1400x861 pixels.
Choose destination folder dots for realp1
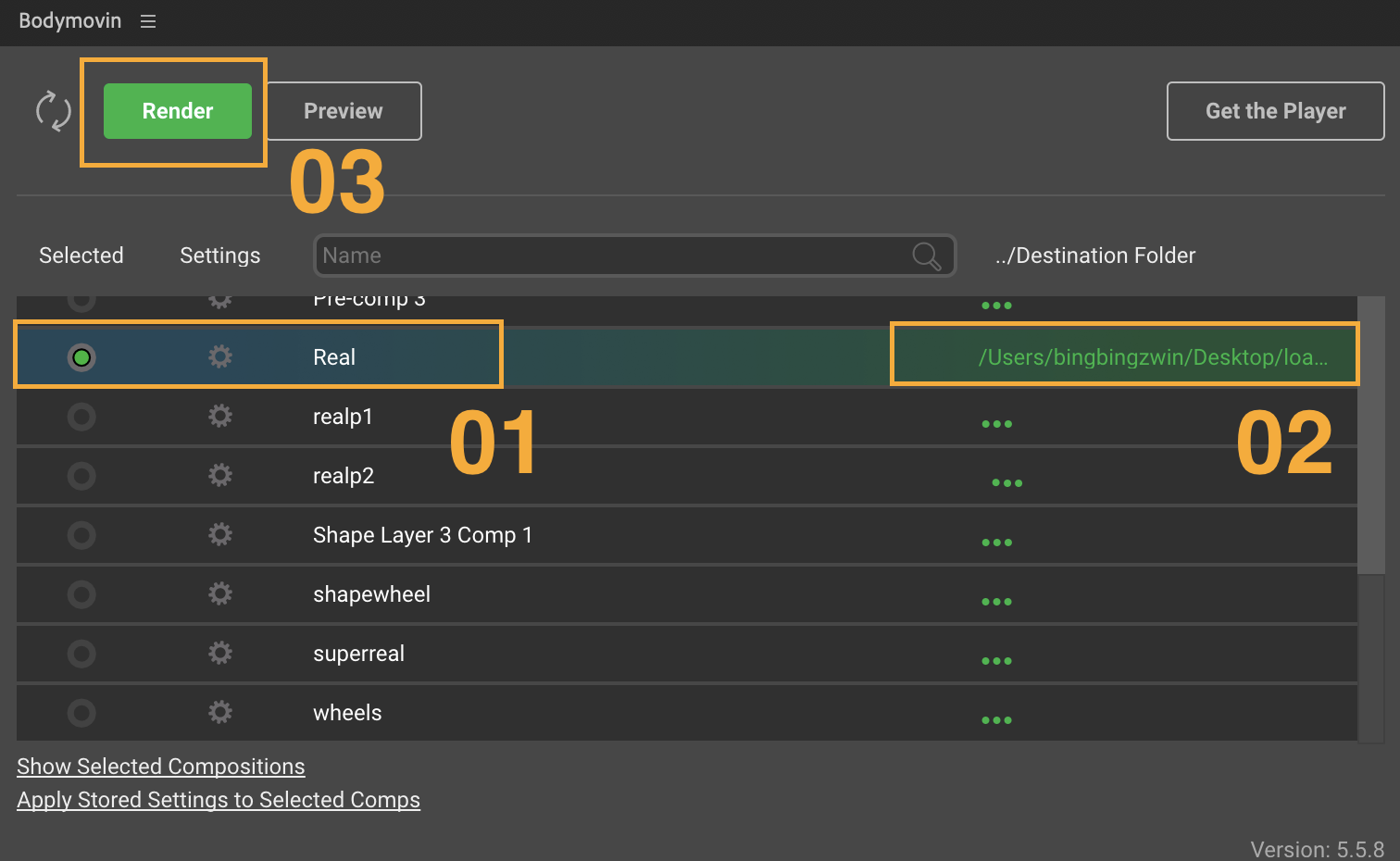[x=996, y=424]
